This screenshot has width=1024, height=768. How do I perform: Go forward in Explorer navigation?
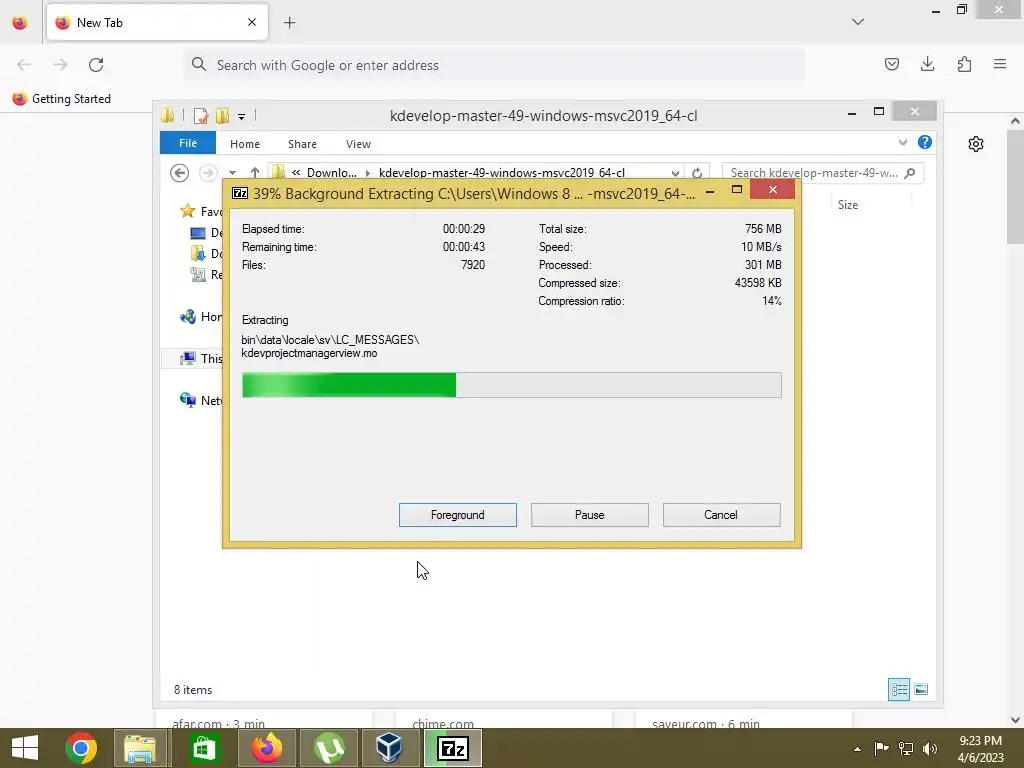pyautogui.click(x=208, y=172)
